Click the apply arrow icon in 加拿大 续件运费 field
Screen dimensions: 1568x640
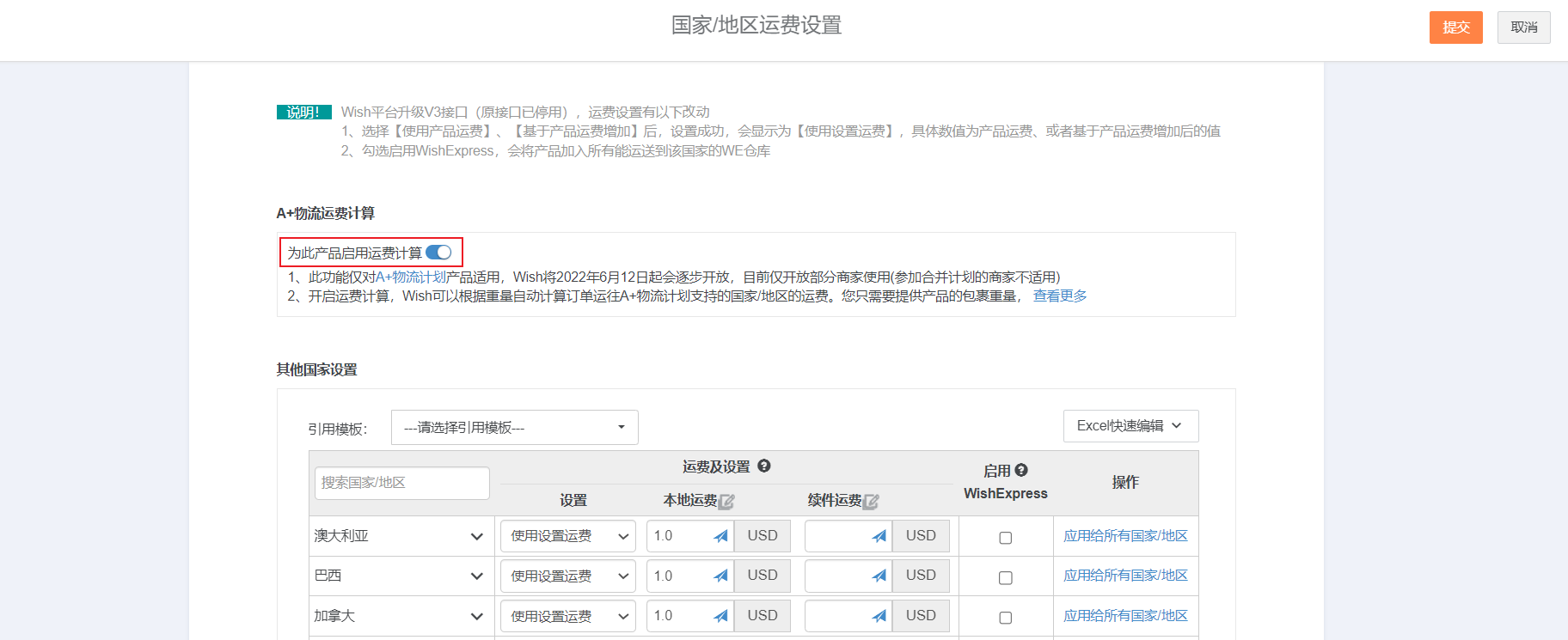click(879, 616)
